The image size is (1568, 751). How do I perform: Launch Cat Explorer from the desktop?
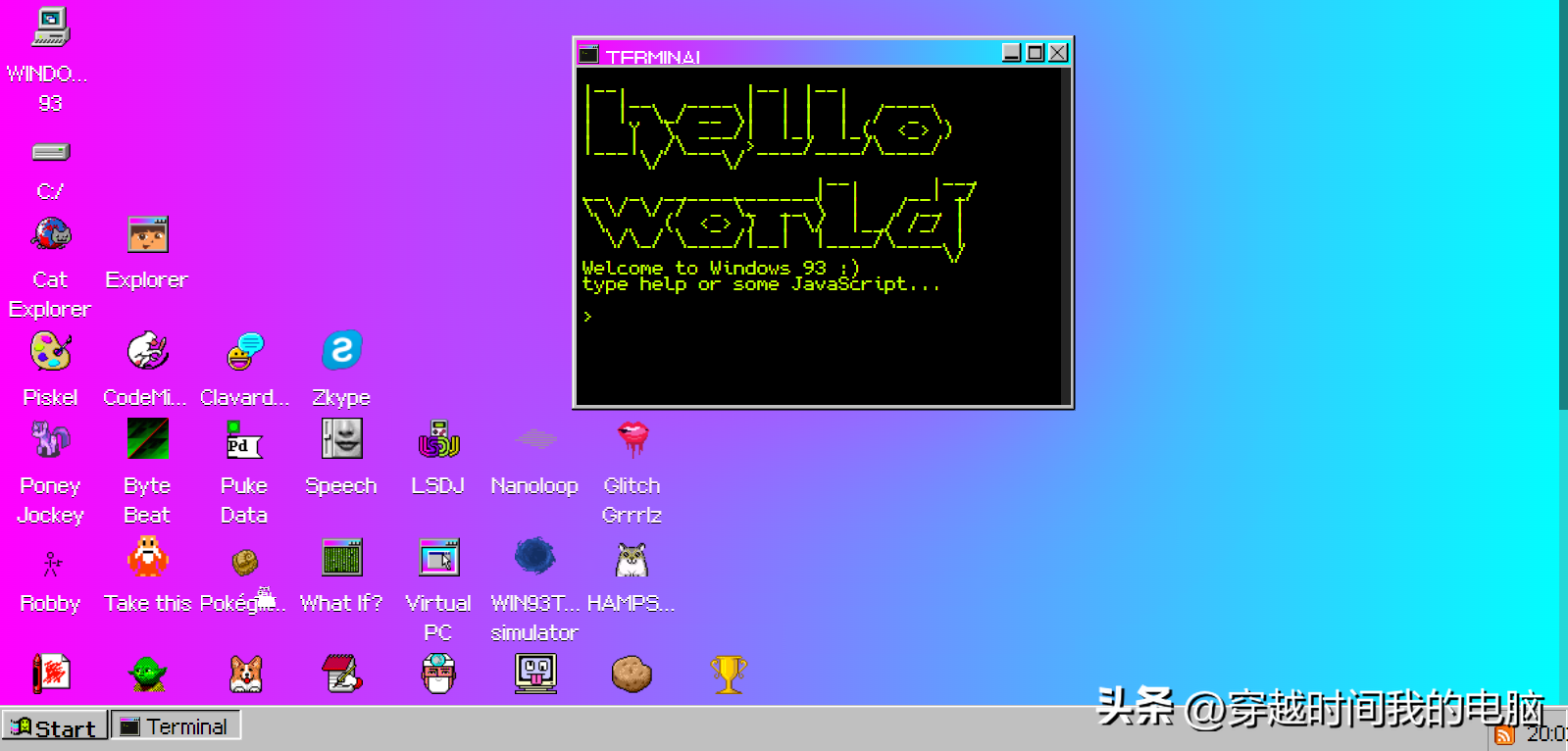click(x=51, y=235)
